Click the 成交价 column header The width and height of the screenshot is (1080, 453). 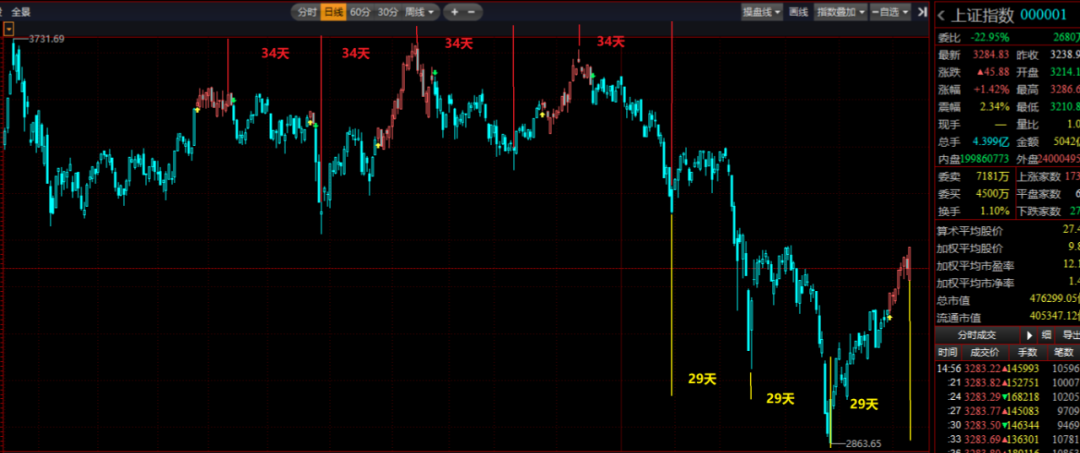click(x=984, y=352)
